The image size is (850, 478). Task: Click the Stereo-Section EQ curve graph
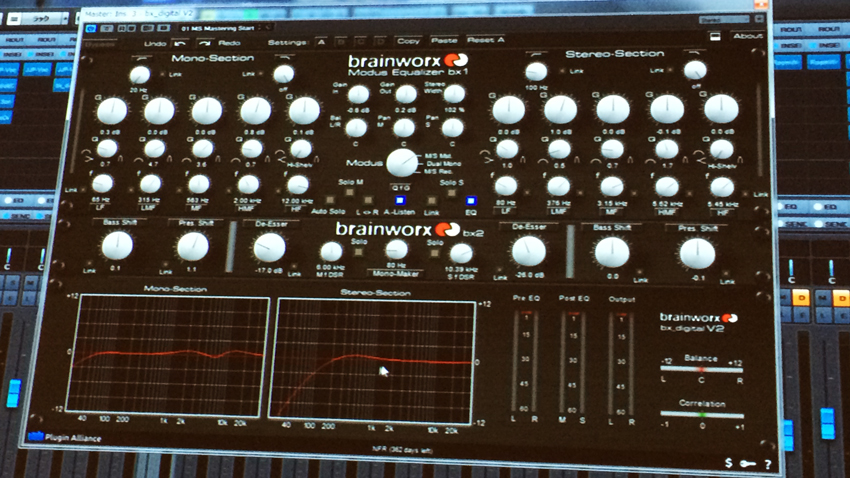click(372, 360)
